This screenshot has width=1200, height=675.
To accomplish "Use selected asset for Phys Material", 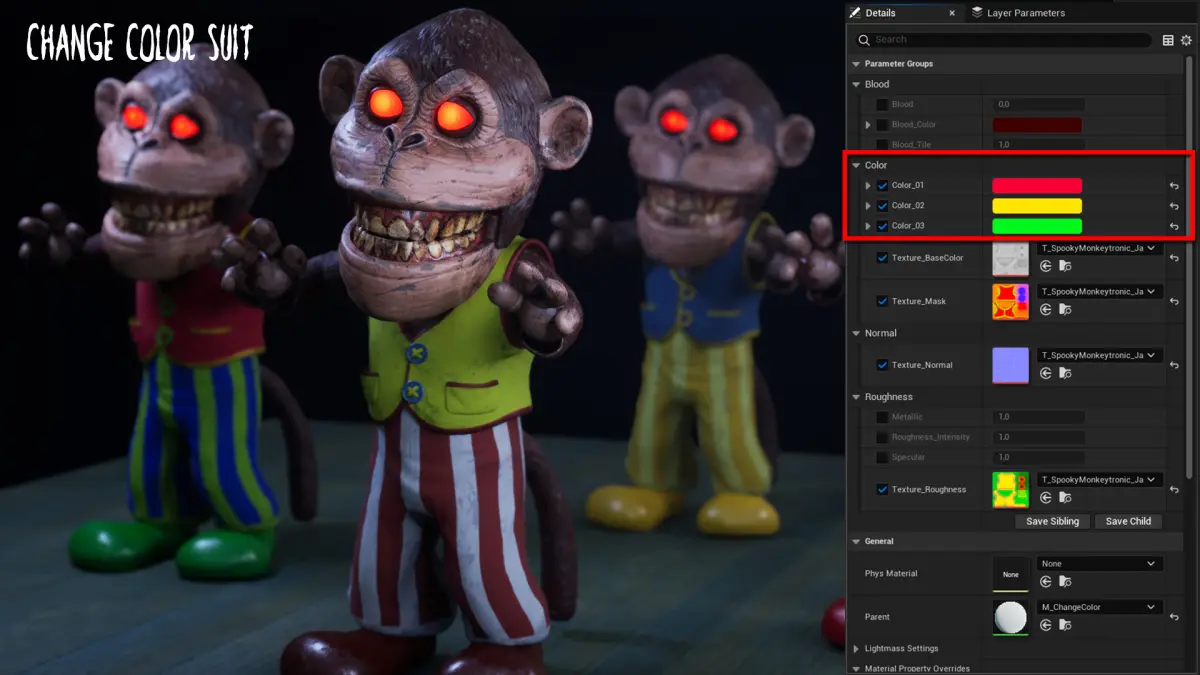I will coord(1046,581).
